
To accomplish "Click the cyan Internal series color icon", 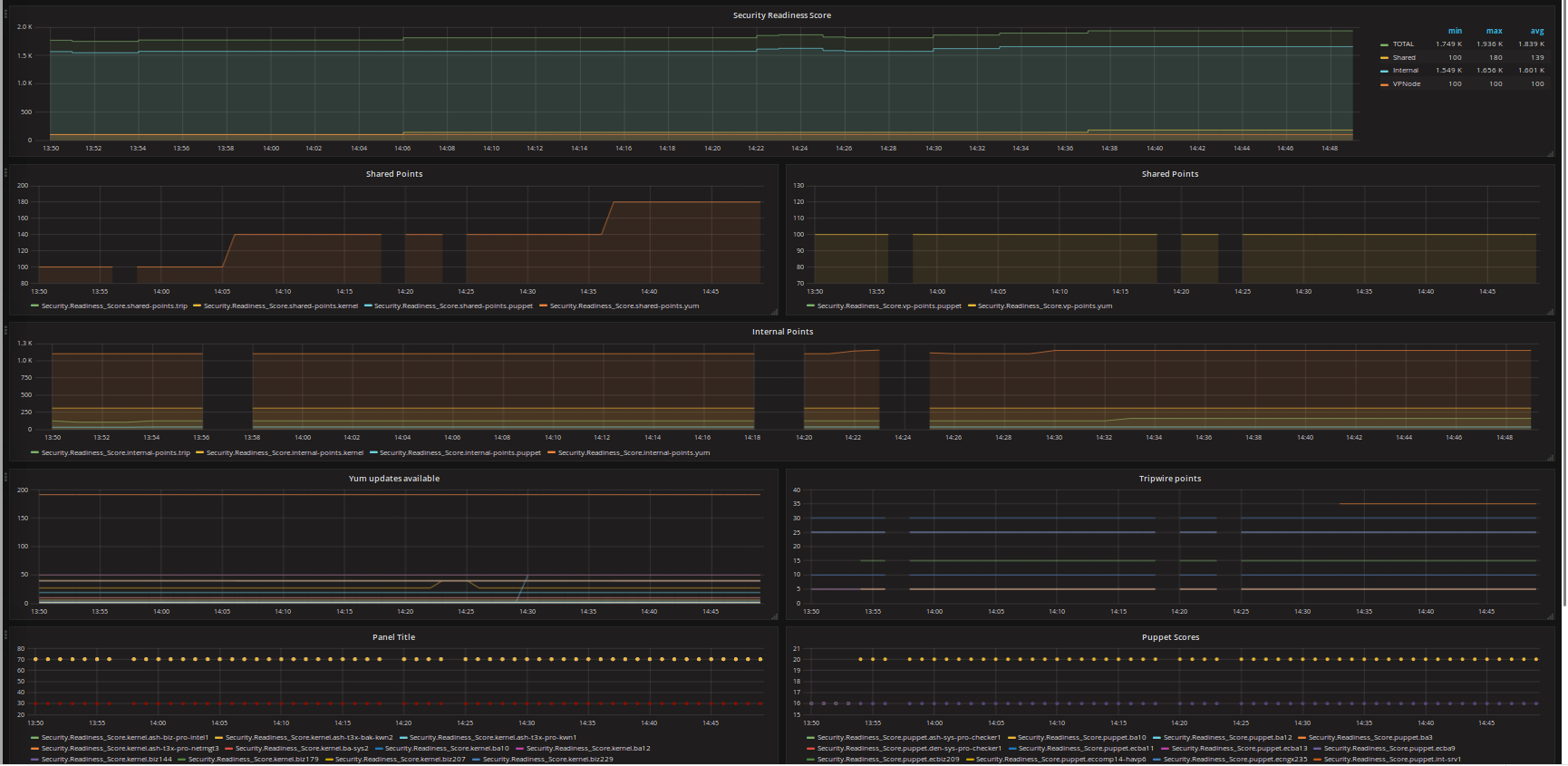I will pos(1384,71).
